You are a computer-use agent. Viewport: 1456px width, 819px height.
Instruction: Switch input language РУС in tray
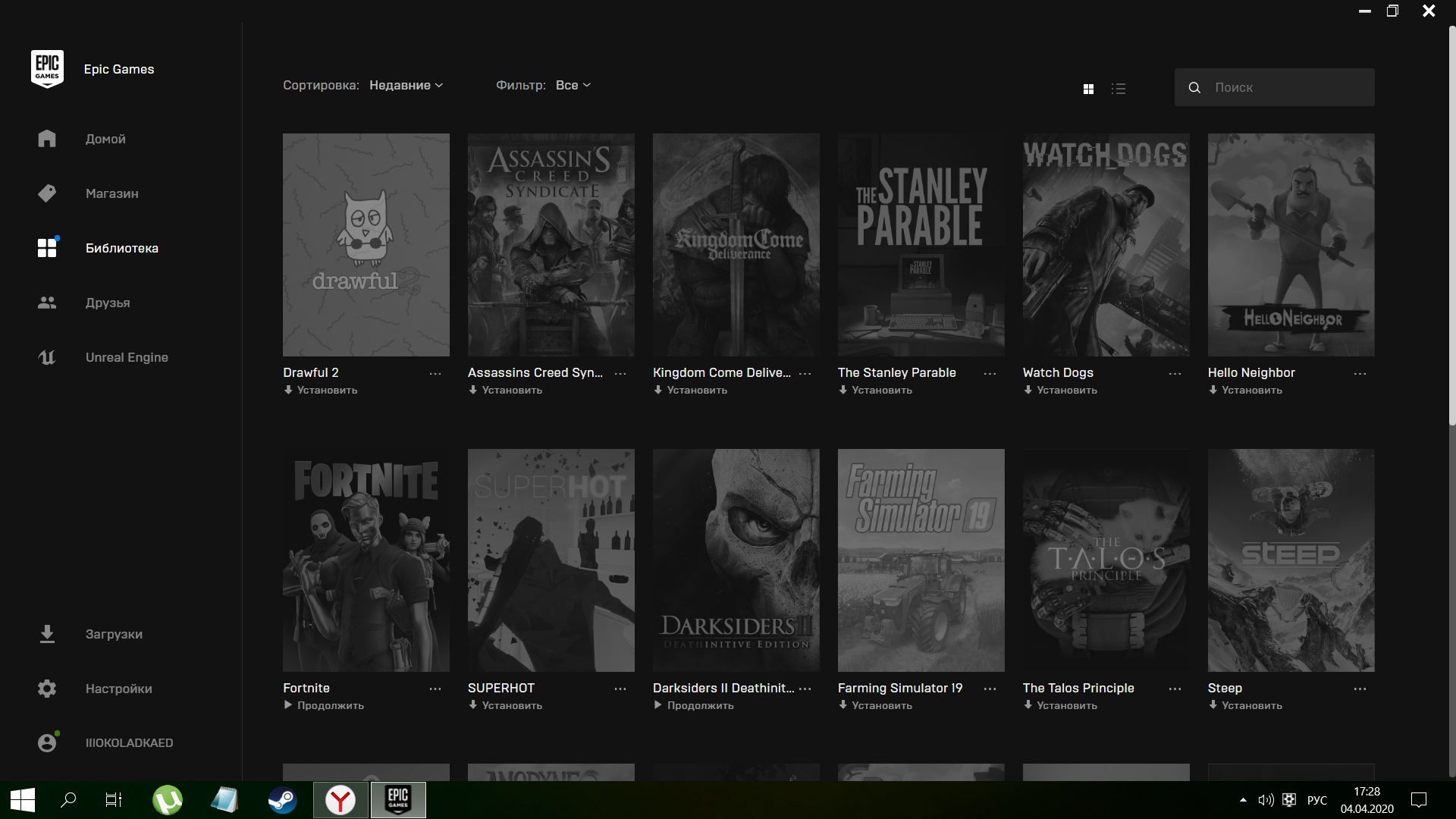coord(1317,800)
